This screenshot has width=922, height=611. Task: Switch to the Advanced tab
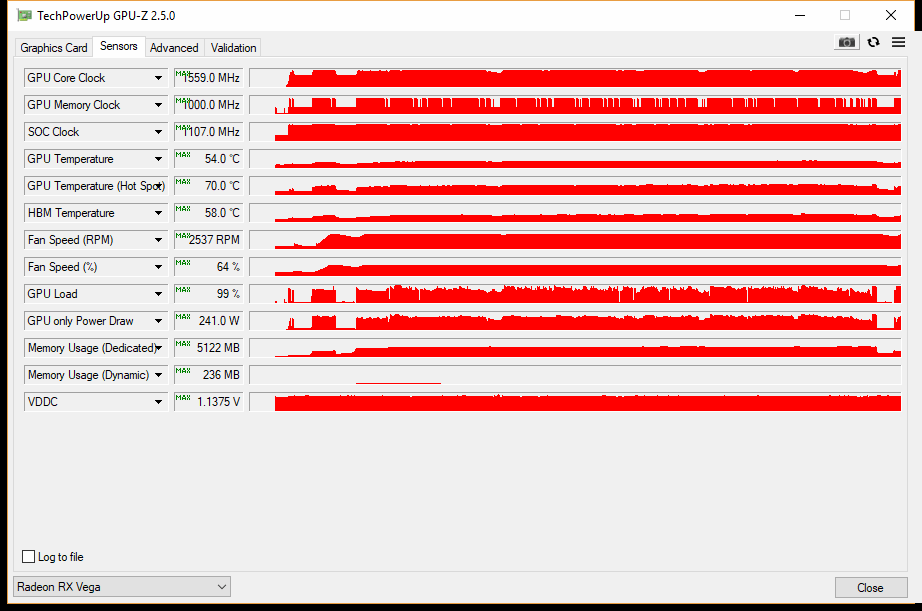tap(174, 48)
